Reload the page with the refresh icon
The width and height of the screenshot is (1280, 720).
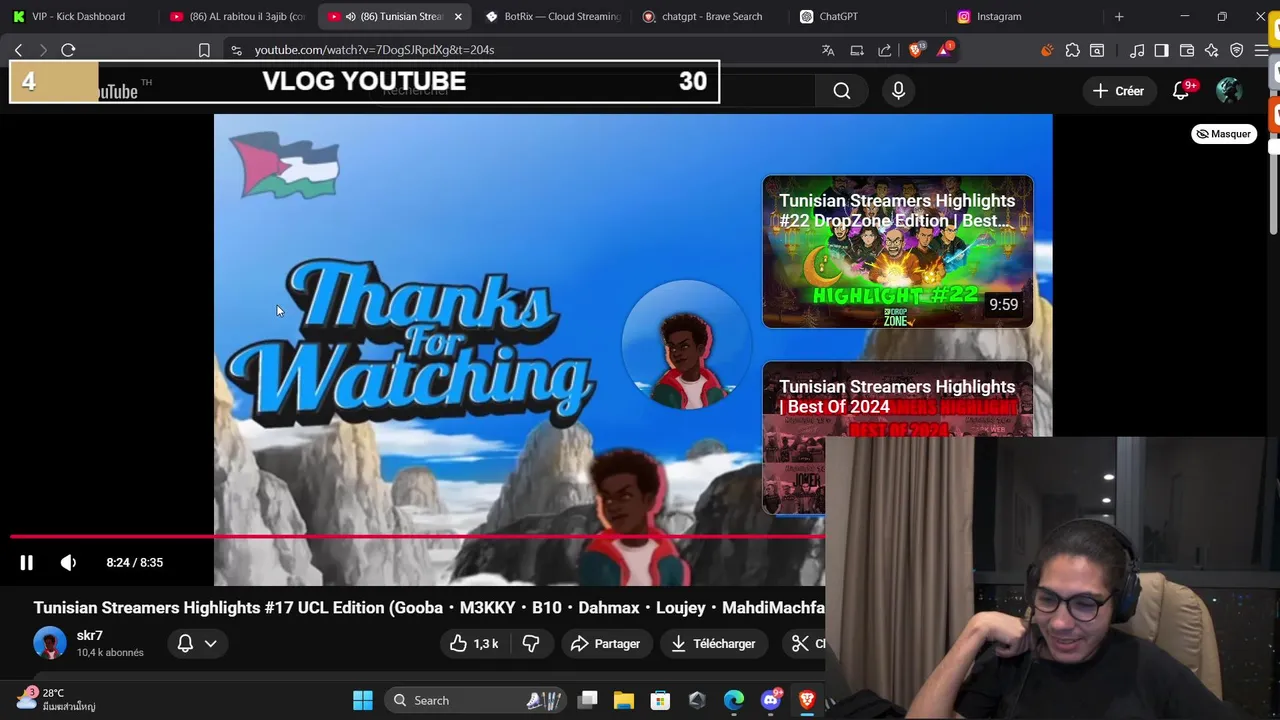click(68, 50)
